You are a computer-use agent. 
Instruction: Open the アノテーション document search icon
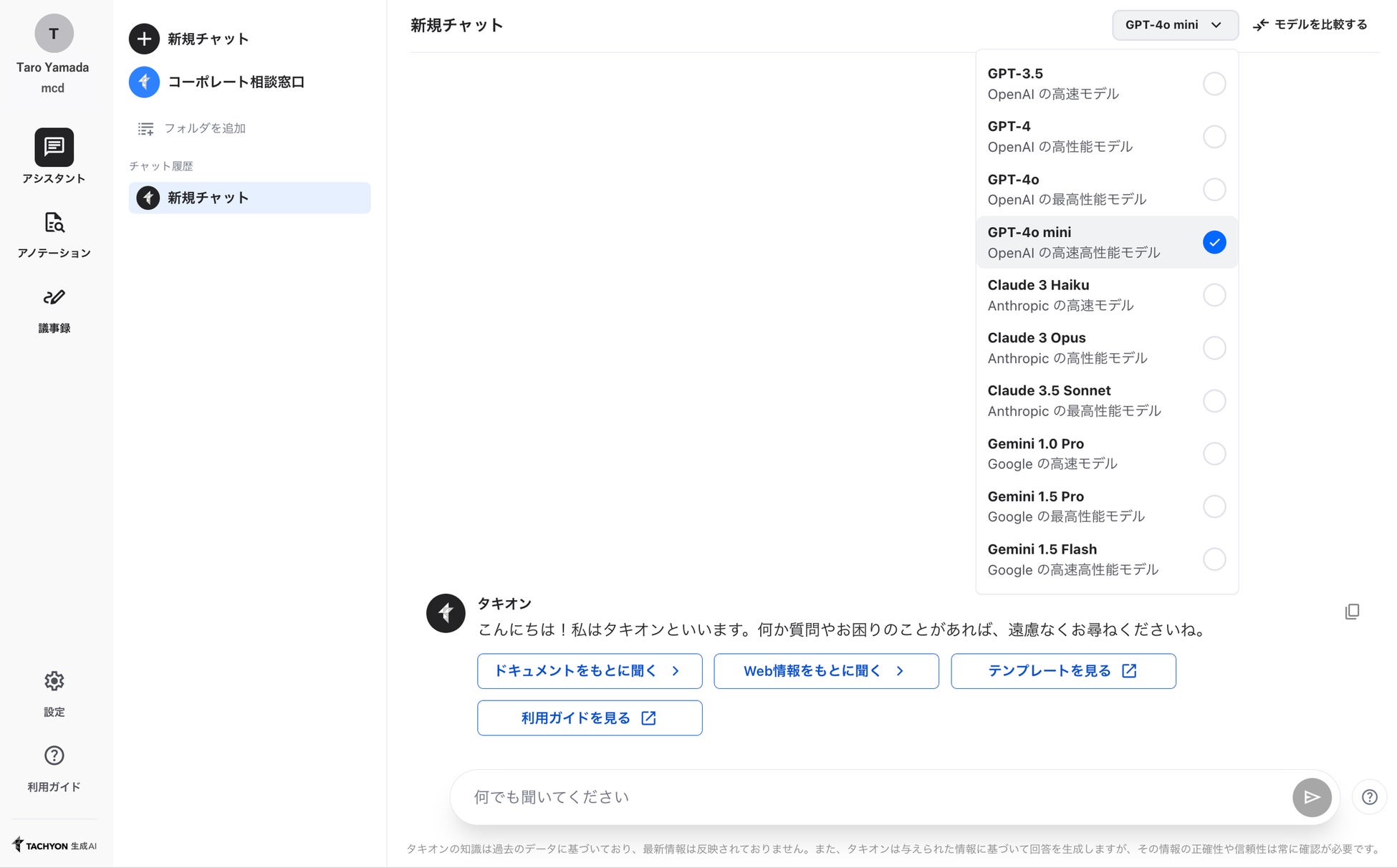[x=54, y=223]
